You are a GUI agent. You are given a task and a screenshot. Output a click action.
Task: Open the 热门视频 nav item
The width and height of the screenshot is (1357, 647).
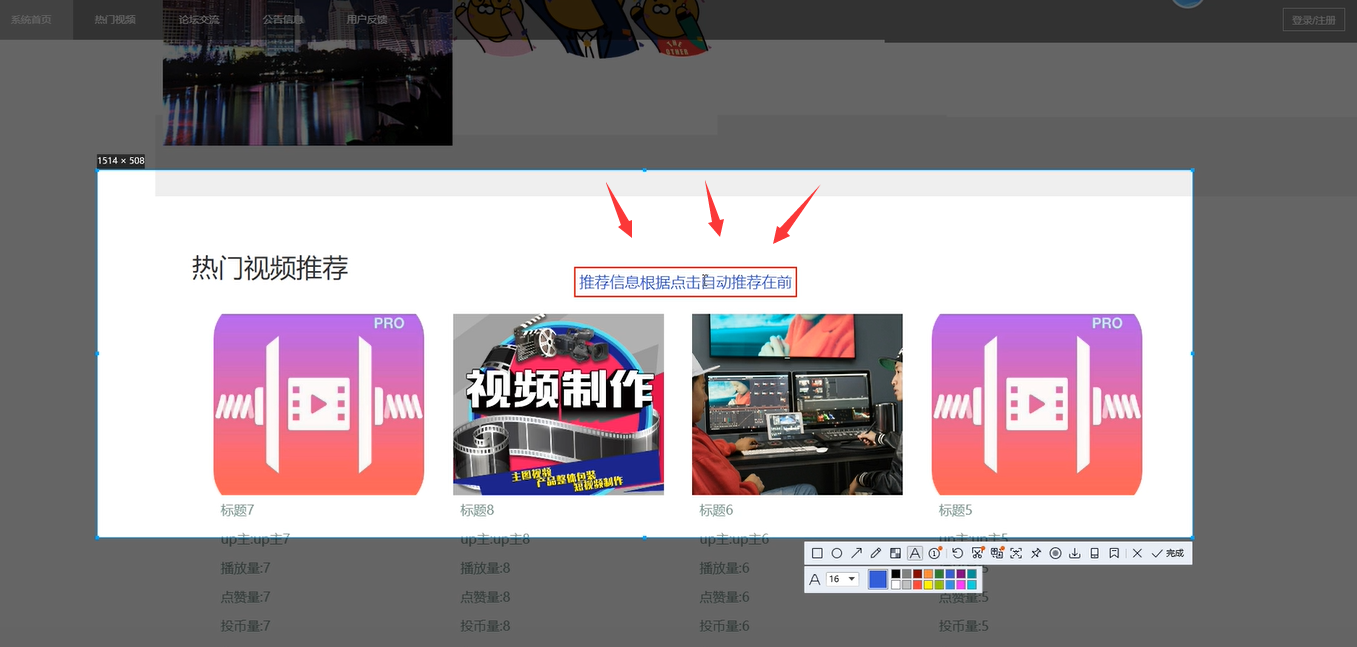[115, 19]
